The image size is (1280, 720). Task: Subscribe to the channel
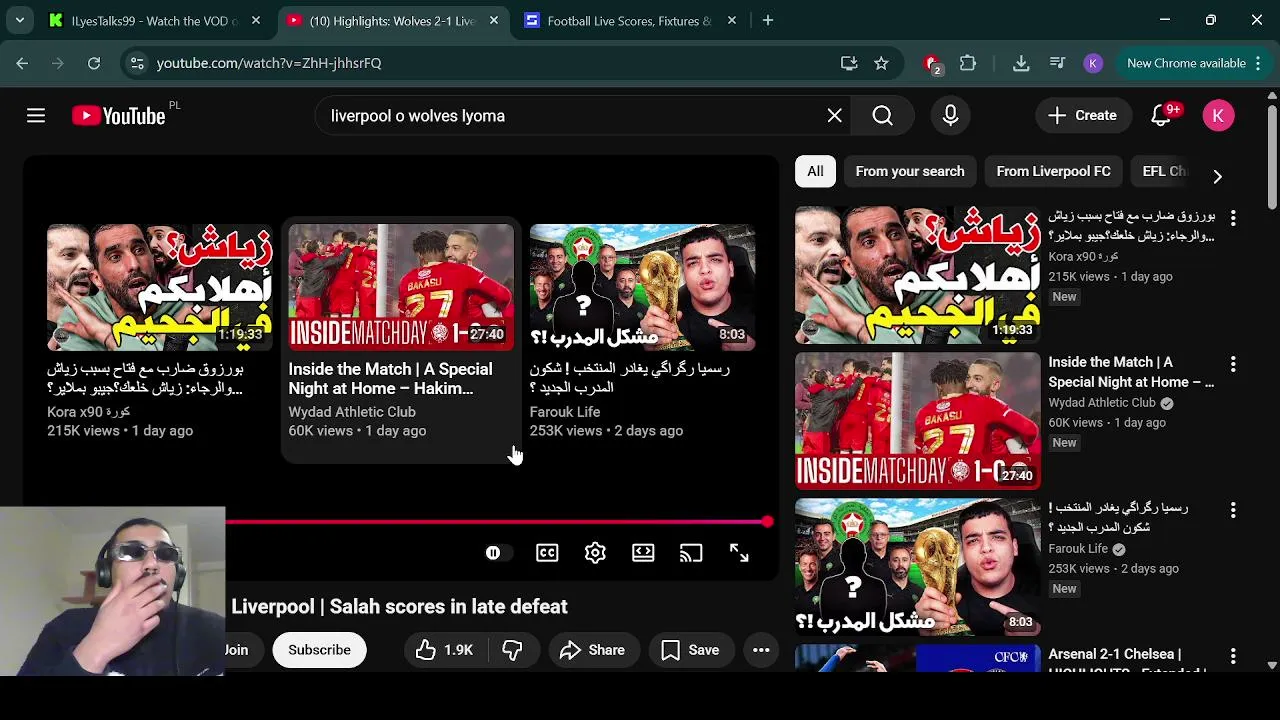320,650
